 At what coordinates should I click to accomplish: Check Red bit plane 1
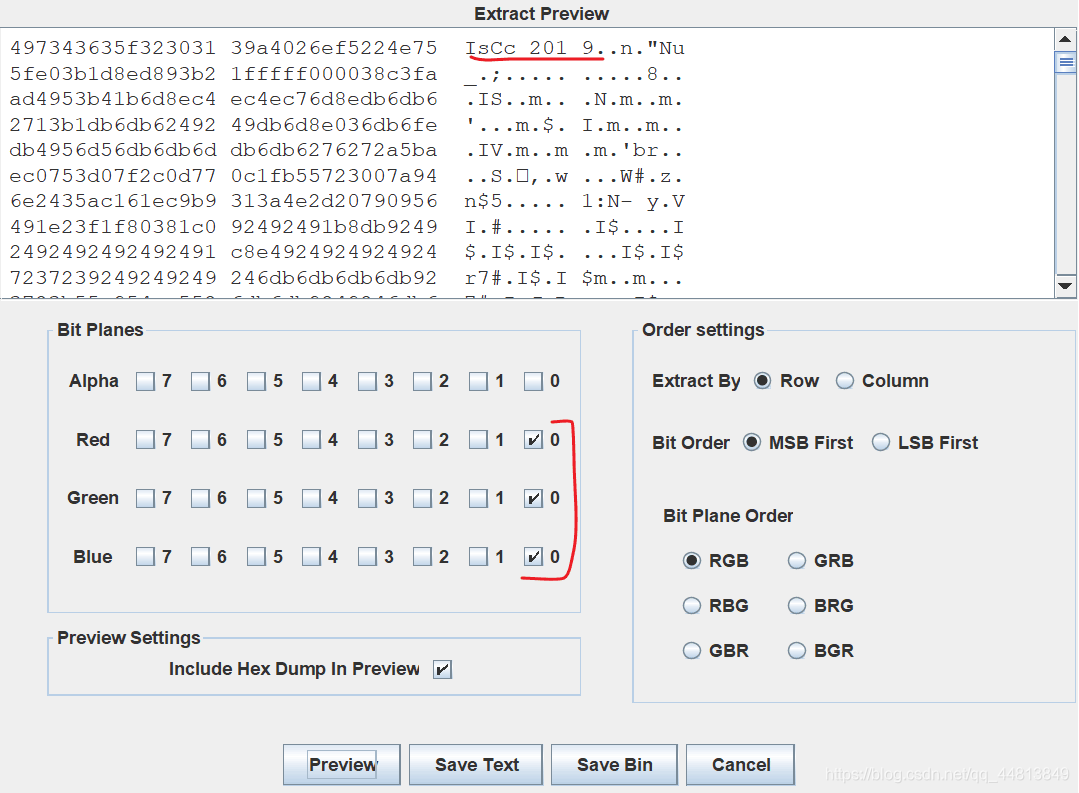(478, 440)
